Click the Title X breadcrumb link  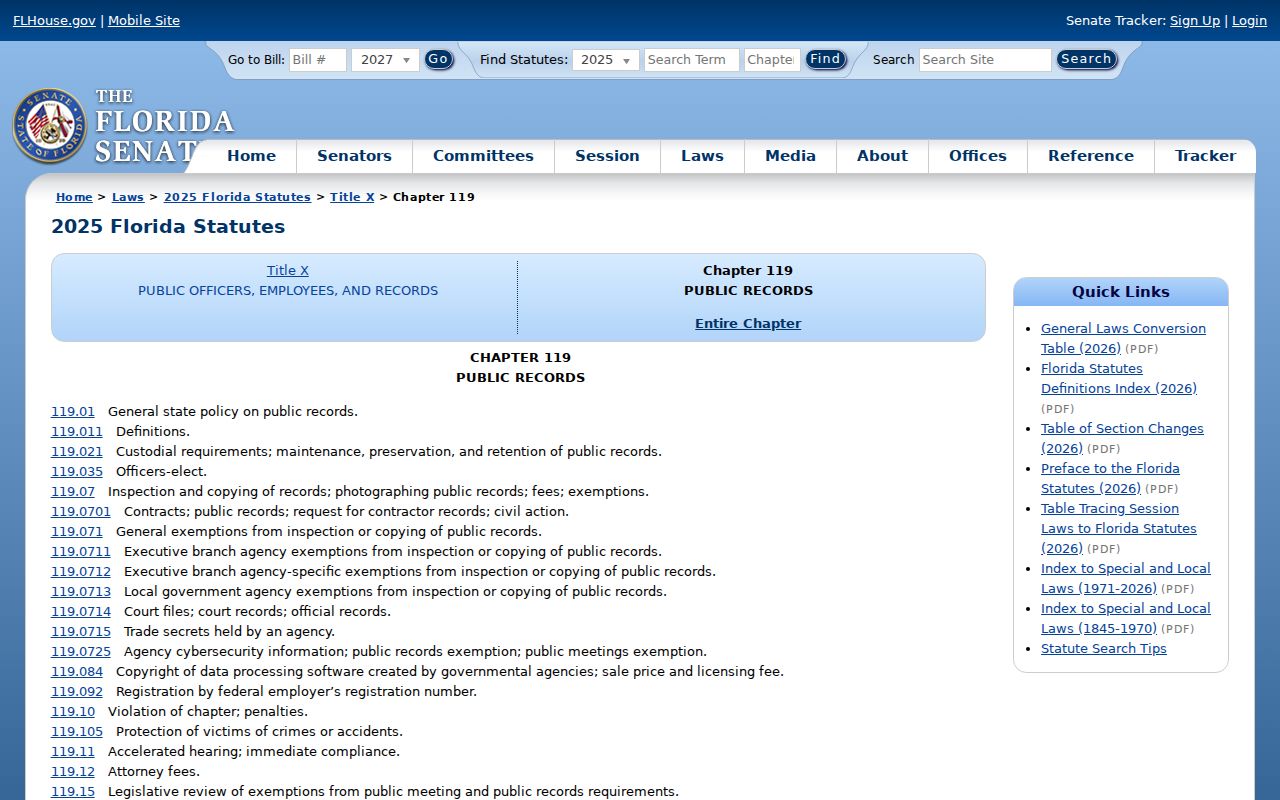tap(352, 197)
